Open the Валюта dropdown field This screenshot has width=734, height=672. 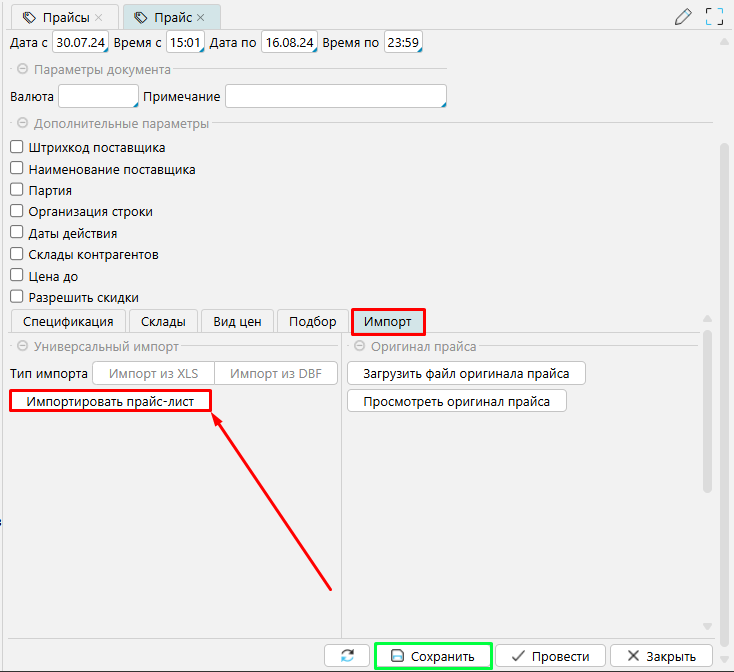click(98, 96)
